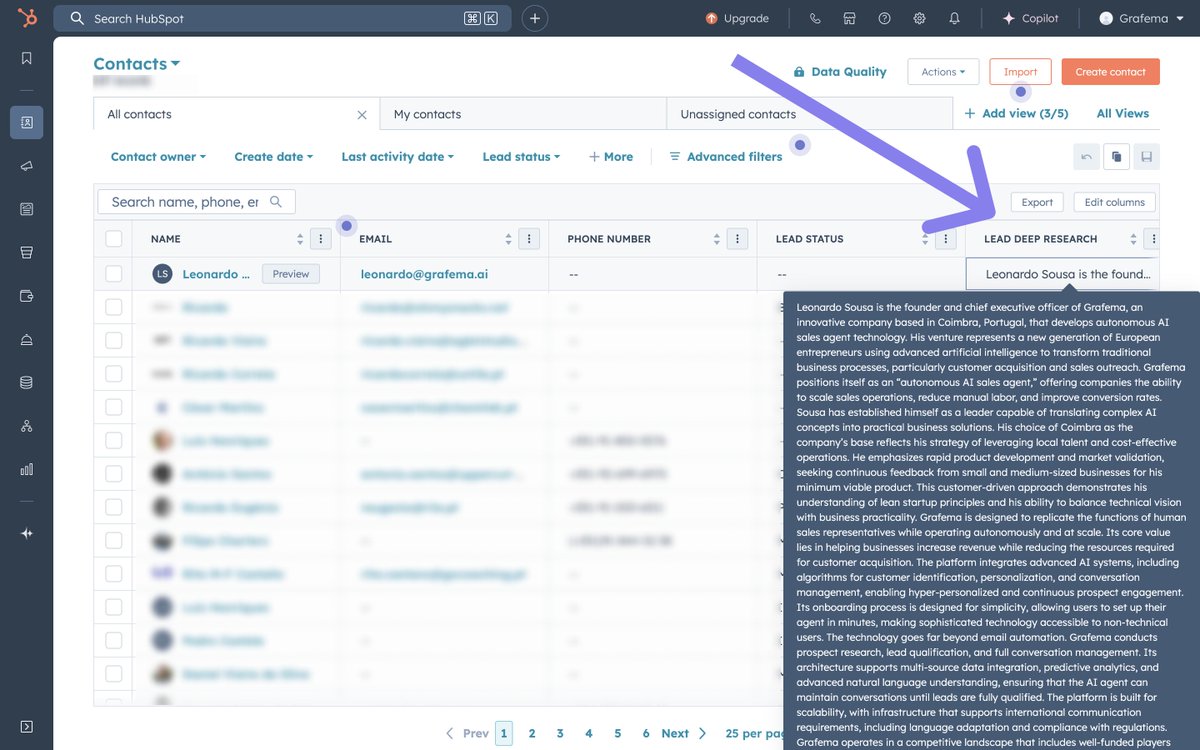Screen dimensions: 1200x750
Task: Click the clone view icon
Action: click(x=1117, y=156)
